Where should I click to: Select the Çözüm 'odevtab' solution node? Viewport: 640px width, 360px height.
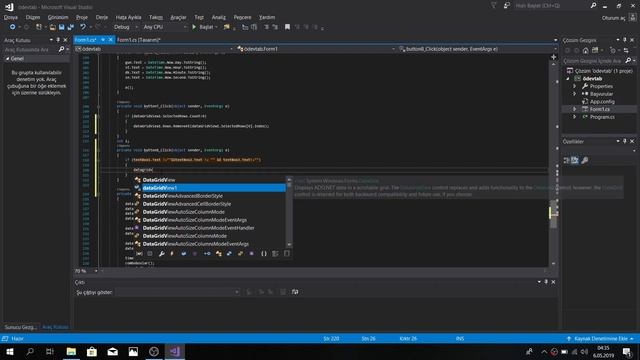point(603,71)
